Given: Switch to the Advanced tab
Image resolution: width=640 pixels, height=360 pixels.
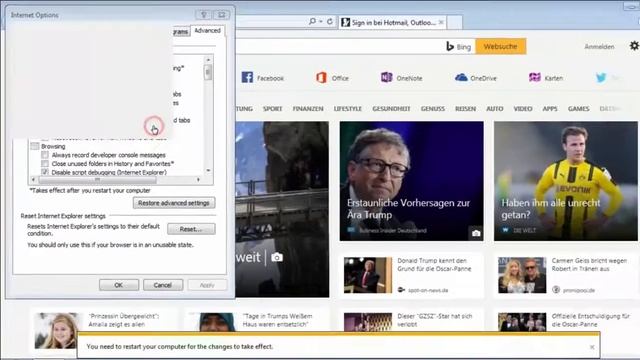Looking at the screenshot, I should 207,31.
